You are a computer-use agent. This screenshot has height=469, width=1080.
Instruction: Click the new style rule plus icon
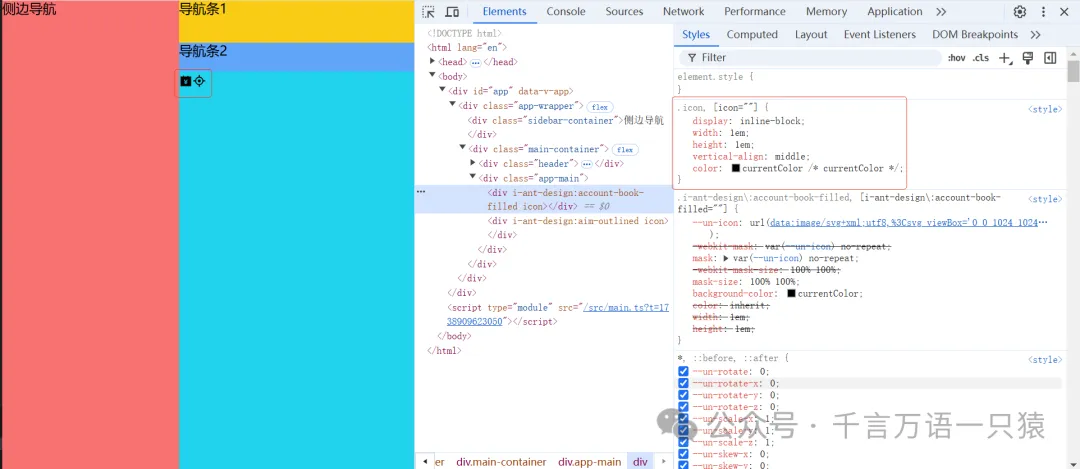click(x=1005, y=58)
